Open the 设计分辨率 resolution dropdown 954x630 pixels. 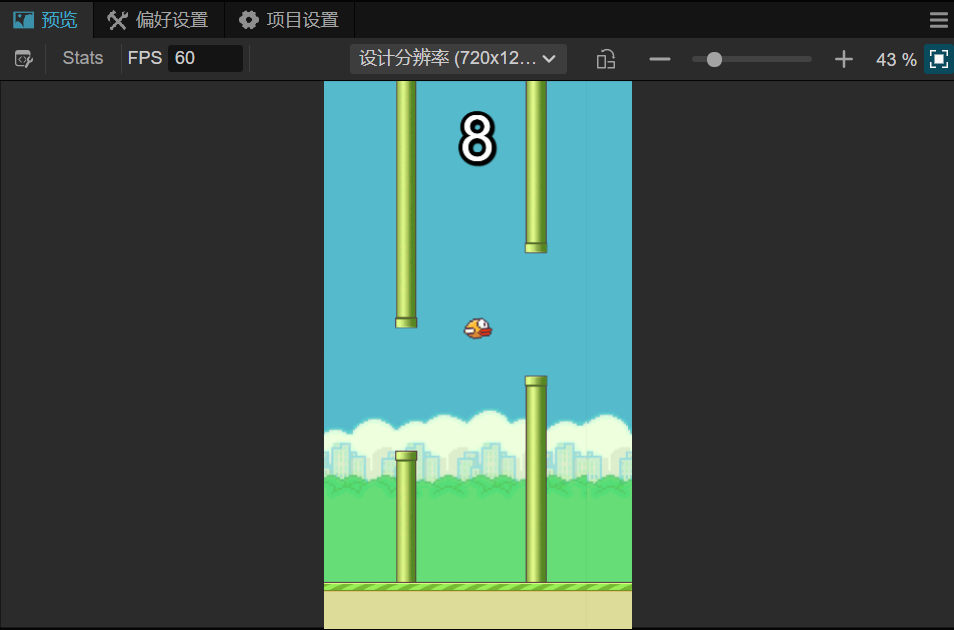coord(458,59)
